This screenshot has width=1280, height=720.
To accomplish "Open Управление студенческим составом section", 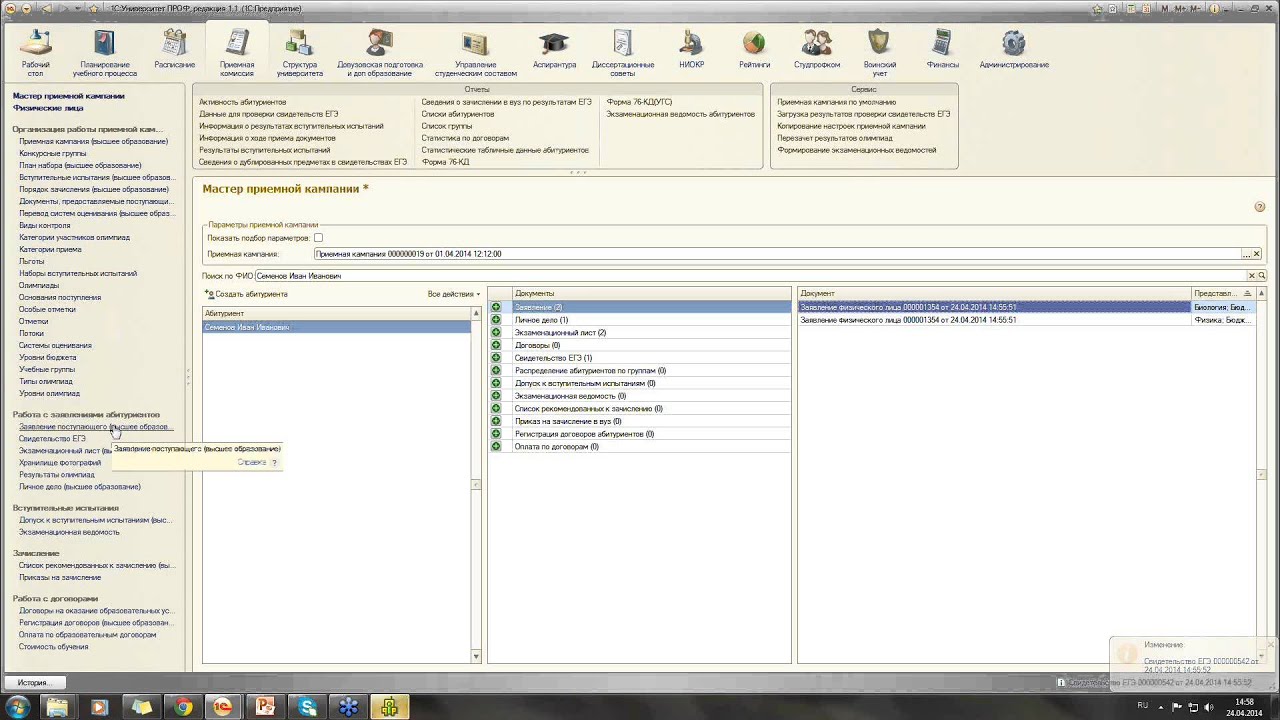I will 476,52.
